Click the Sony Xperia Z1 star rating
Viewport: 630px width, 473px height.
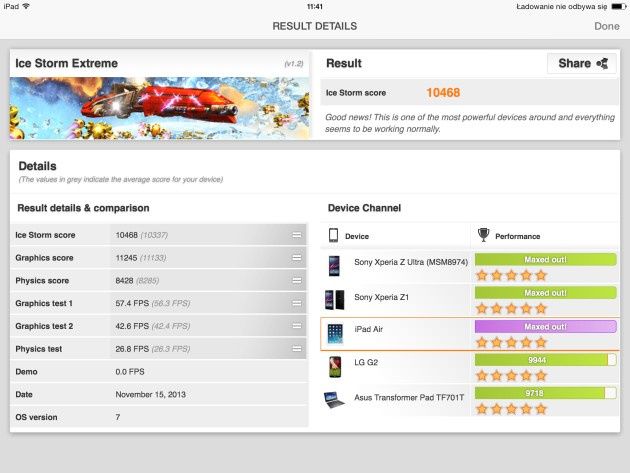pyautogui.click(x=511, y=309)
